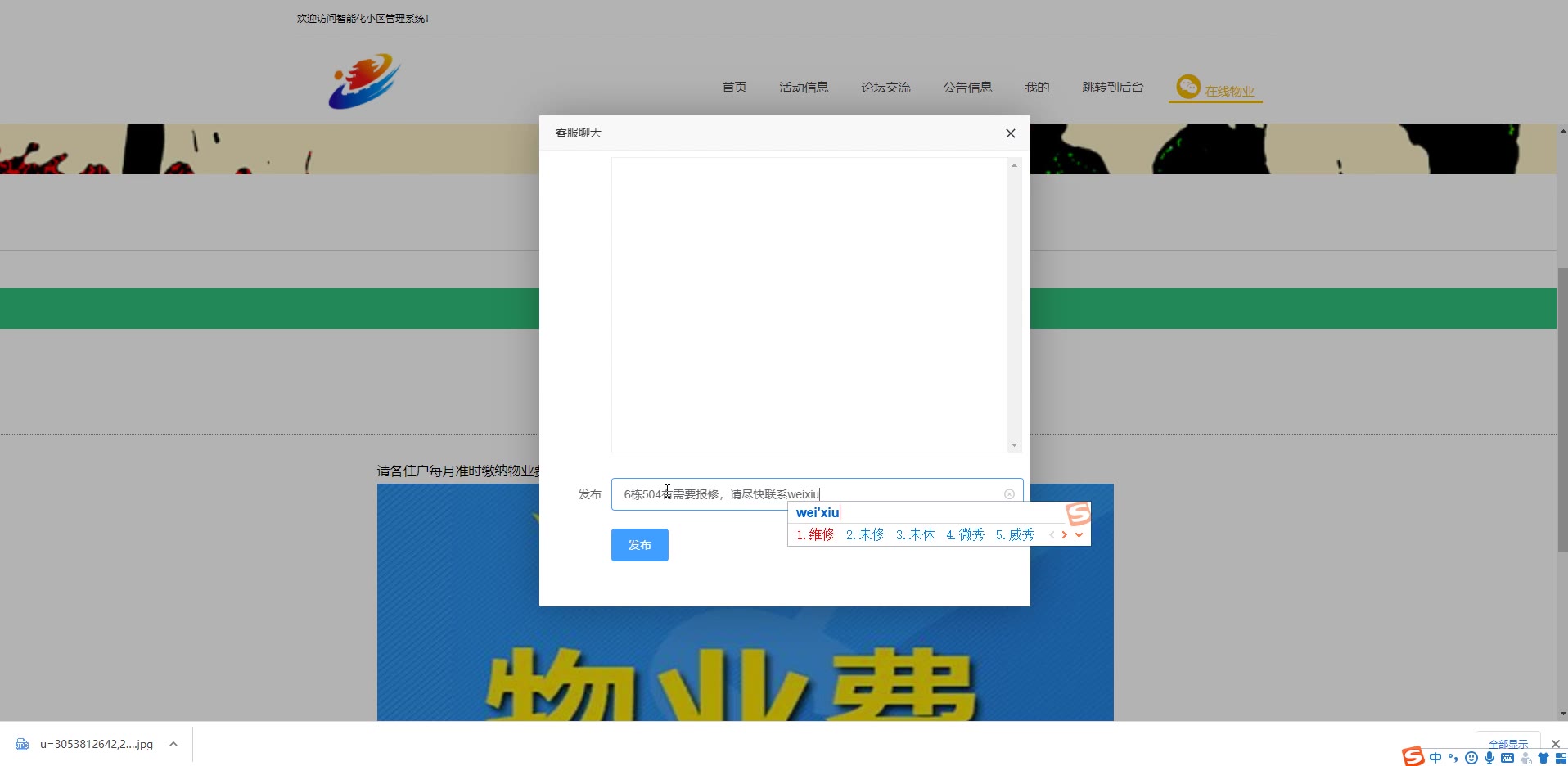Open Sogou skin shirt icon

pyautogui.click(x=1543, y=758)
